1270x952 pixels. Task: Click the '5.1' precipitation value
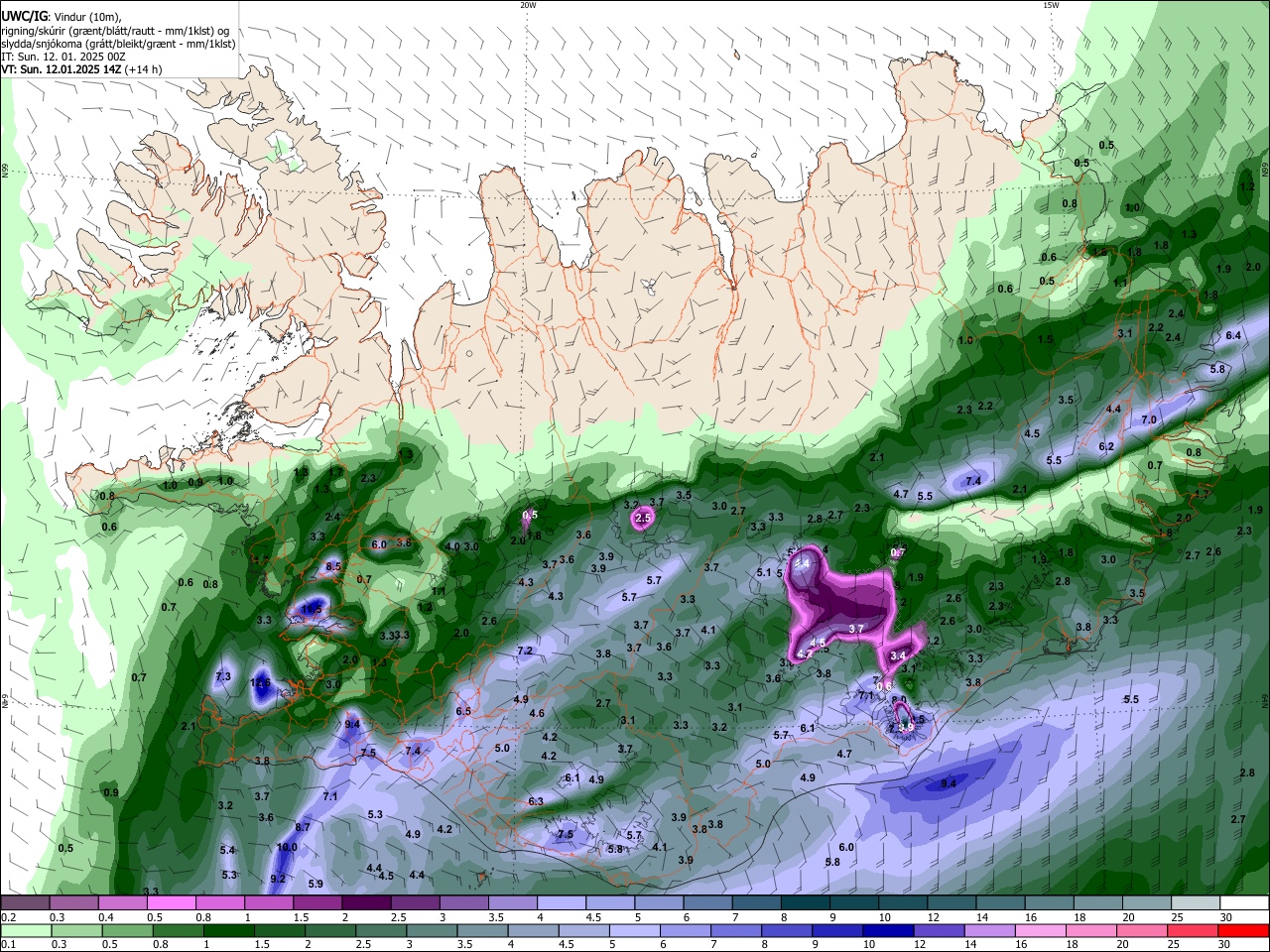[x=763, y=572]
